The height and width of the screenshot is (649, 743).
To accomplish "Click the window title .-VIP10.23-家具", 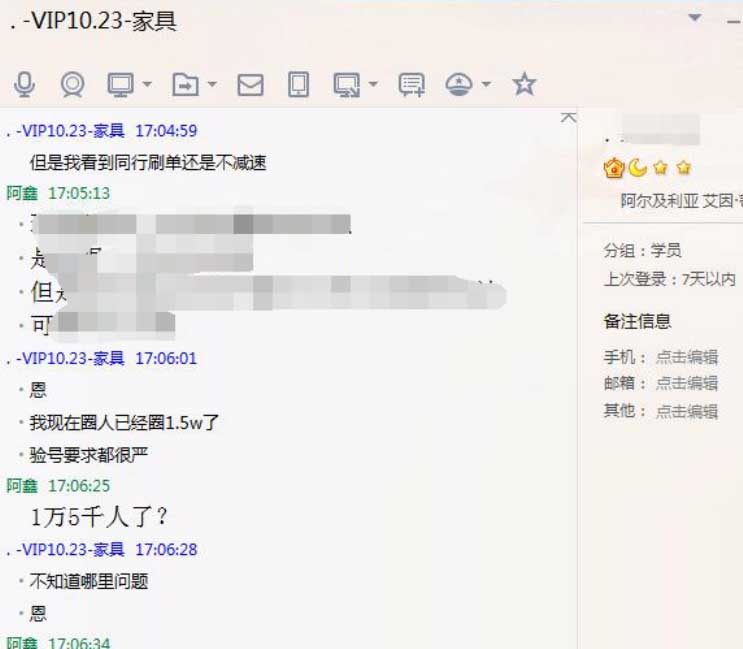I will point(93,21).
